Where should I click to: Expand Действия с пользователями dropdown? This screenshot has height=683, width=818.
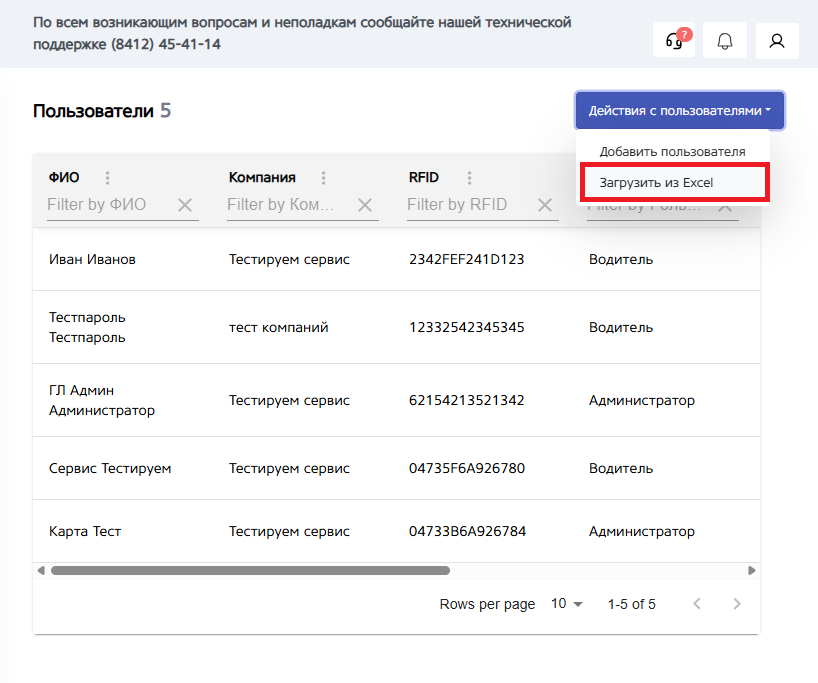click(x=680, y=111)
